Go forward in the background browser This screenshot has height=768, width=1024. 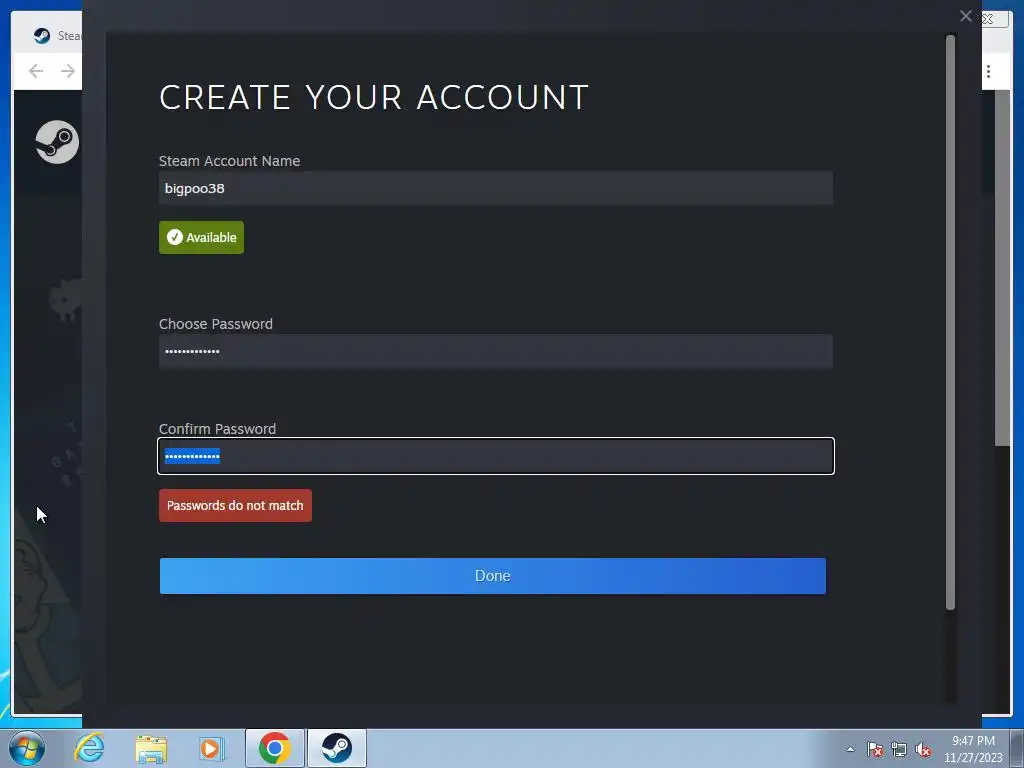tap(67, 71)
